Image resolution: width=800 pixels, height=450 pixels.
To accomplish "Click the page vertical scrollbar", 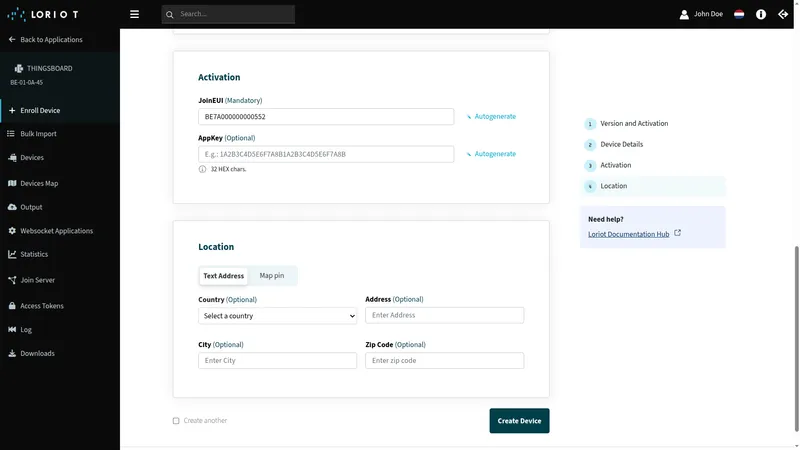I will pos(796,339).
